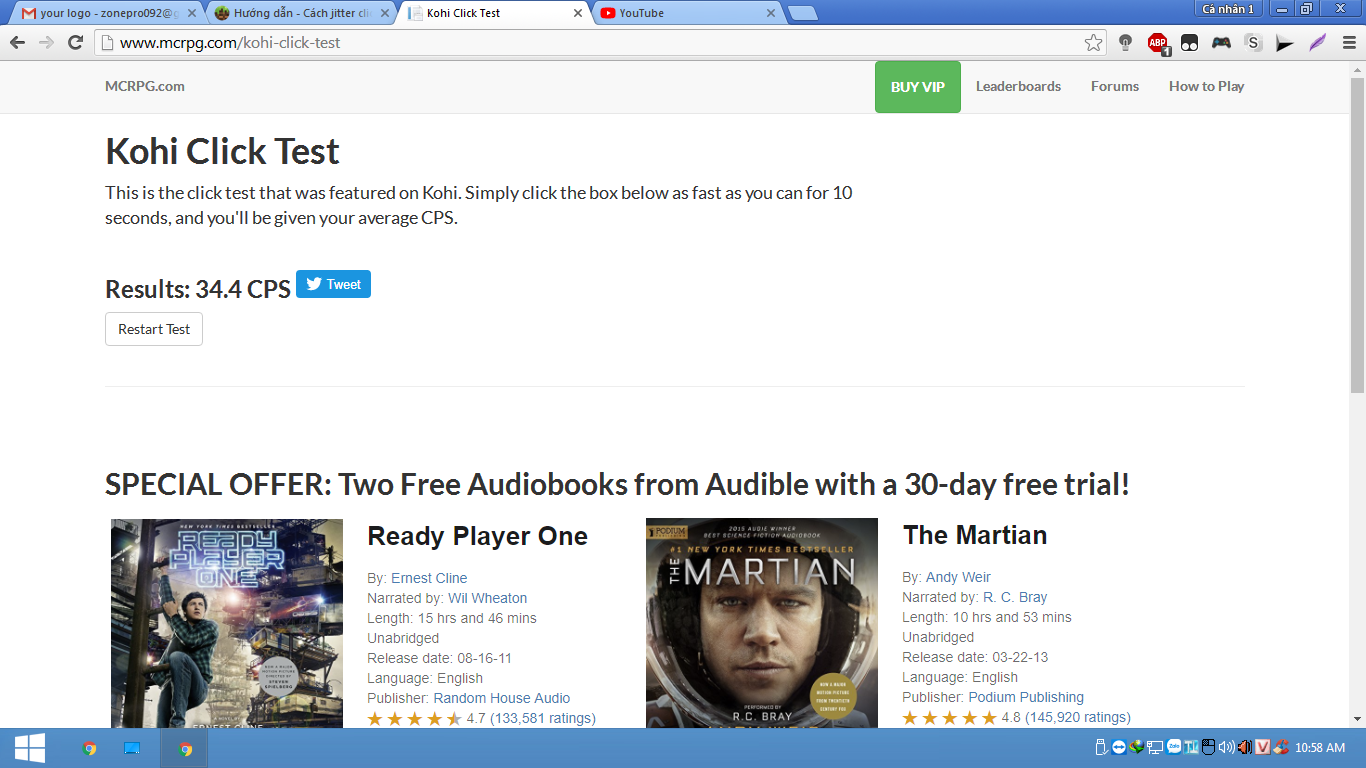Screen dimensions: 1366x768
Task: Click the gray S extension icon
Action: [1253, 43]
